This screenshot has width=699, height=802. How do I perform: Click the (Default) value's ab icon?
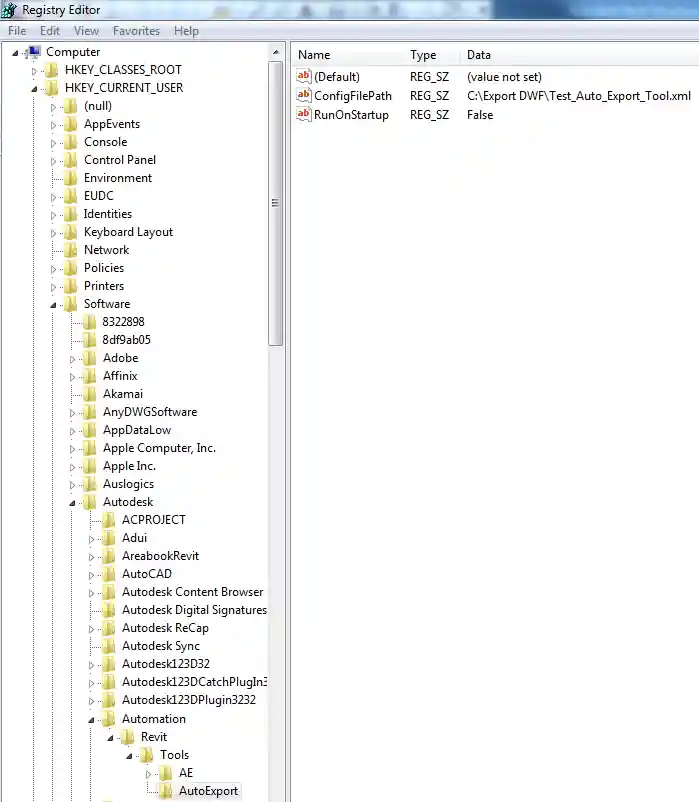pyautogui.click(x=304, y=77)
